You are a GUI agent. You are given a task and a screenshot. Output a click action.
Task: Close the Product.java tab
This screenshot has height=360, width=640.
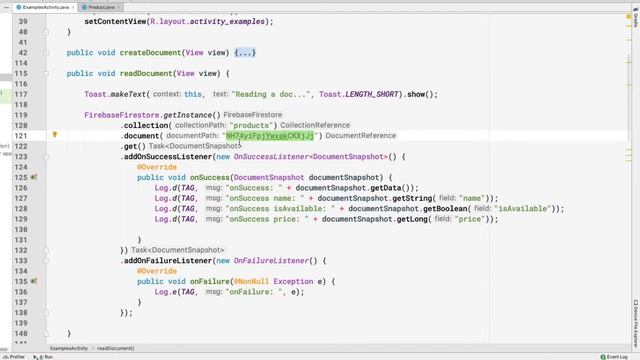coord(119,7)
